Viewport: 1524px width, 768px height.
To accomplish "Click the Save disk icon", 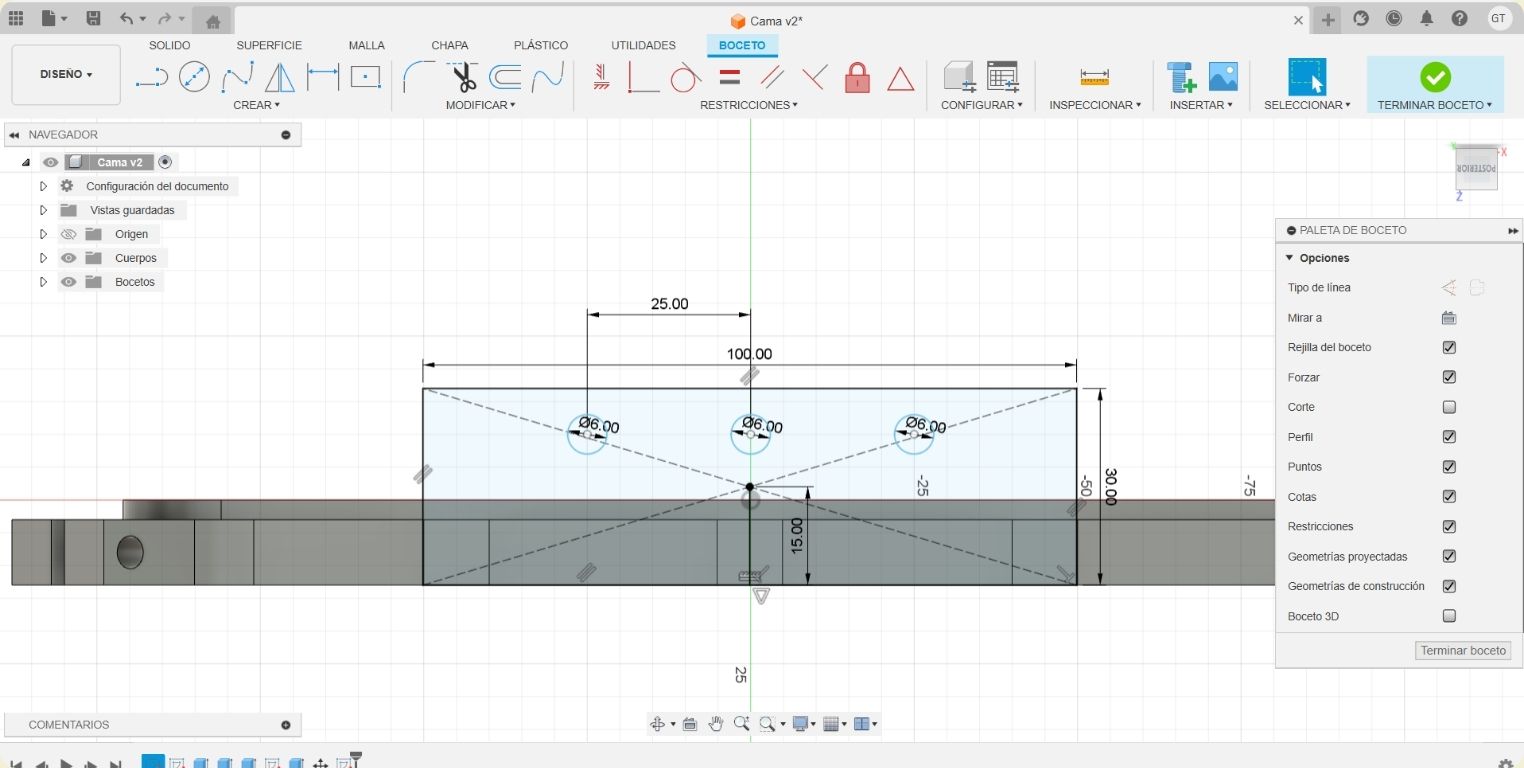I will tap(93, 18).
